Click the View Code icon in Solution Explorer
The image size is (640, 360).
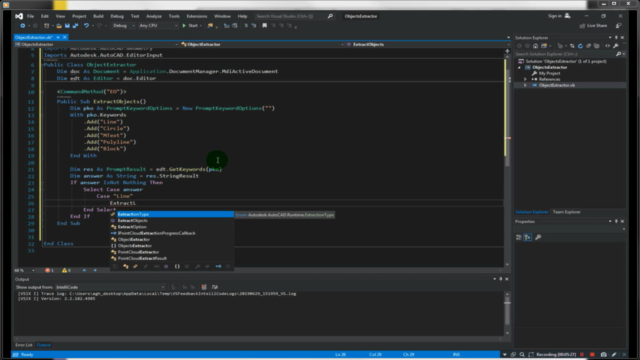607,46
